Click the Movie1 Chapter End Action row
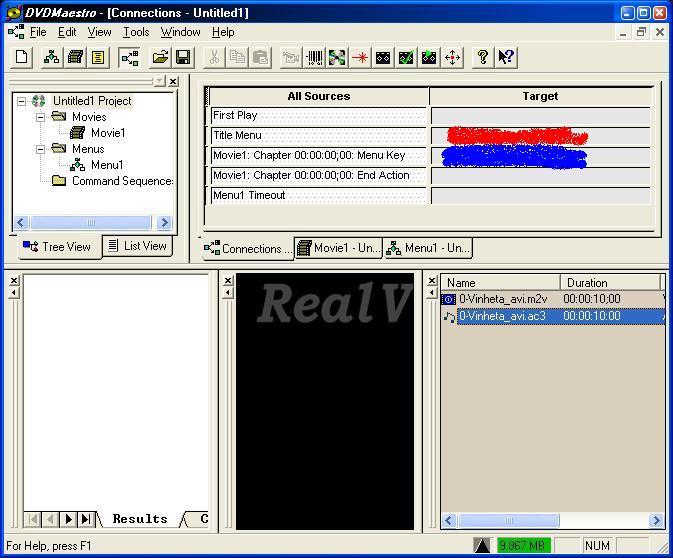673x558 pixels. coord(318,176)
